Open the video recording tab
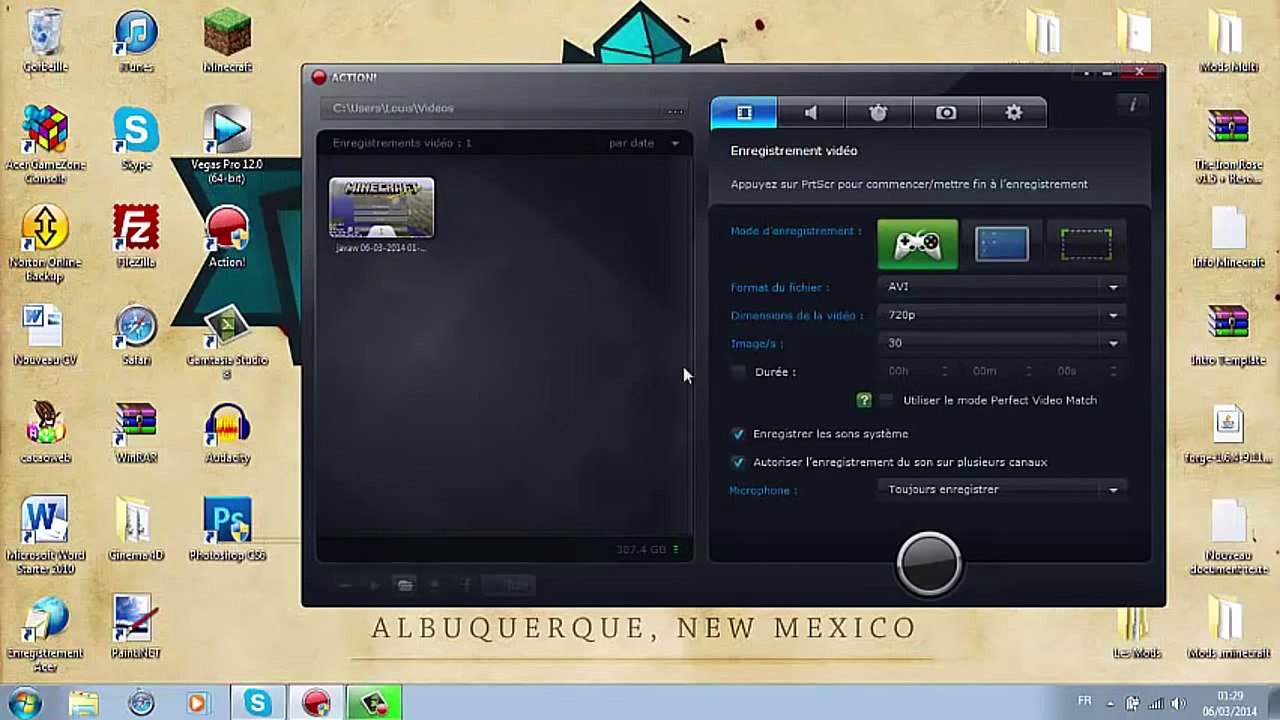Viewport: 1280px width, 720px height. [x=744, y=113]
